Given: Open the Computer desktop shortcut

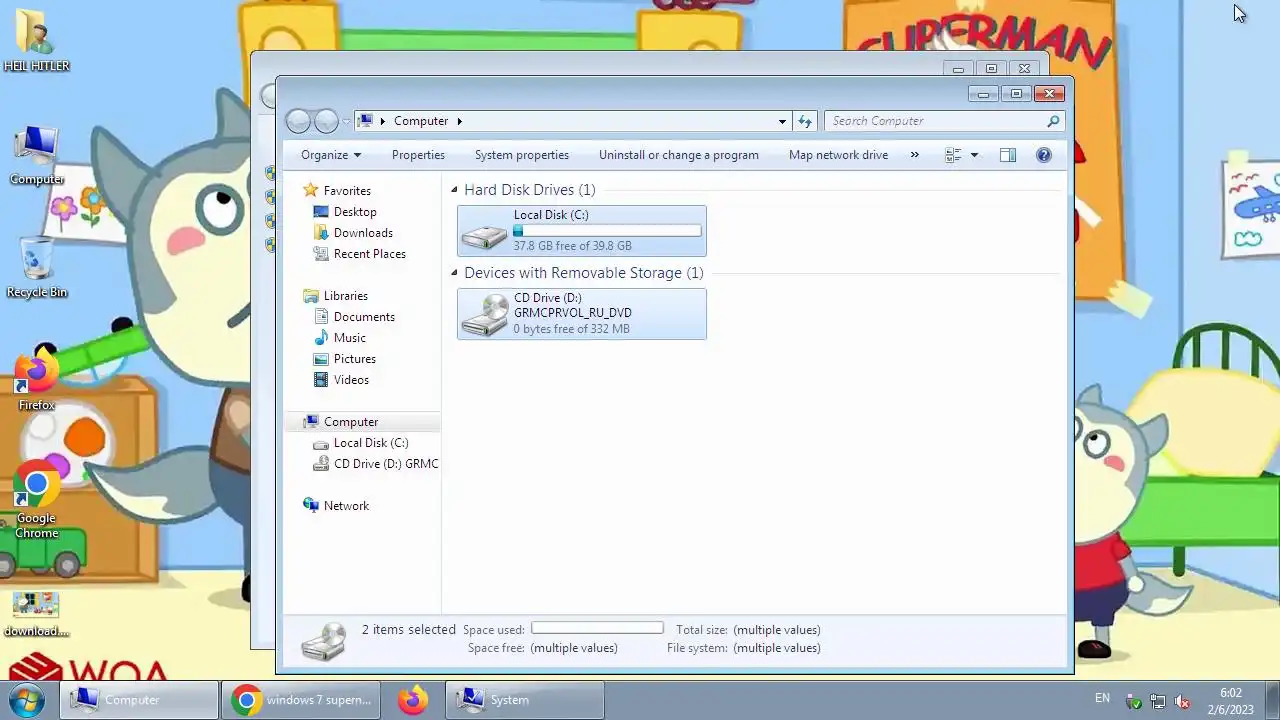Looking at the screenshot, I should click(x=37, y=156).
